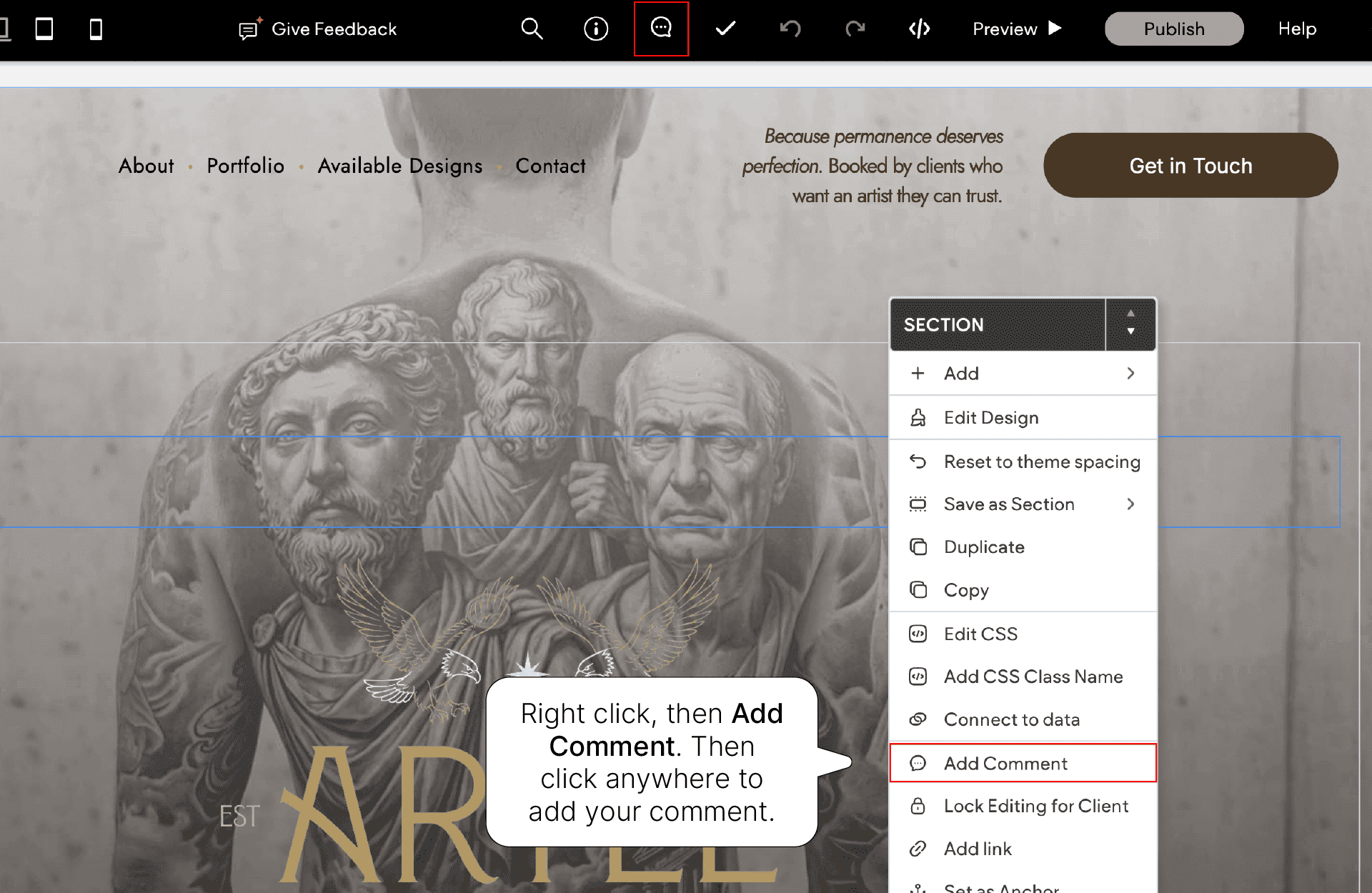
Task: Expand Save as Section submenu
Action: click(x=1023, y=504)
